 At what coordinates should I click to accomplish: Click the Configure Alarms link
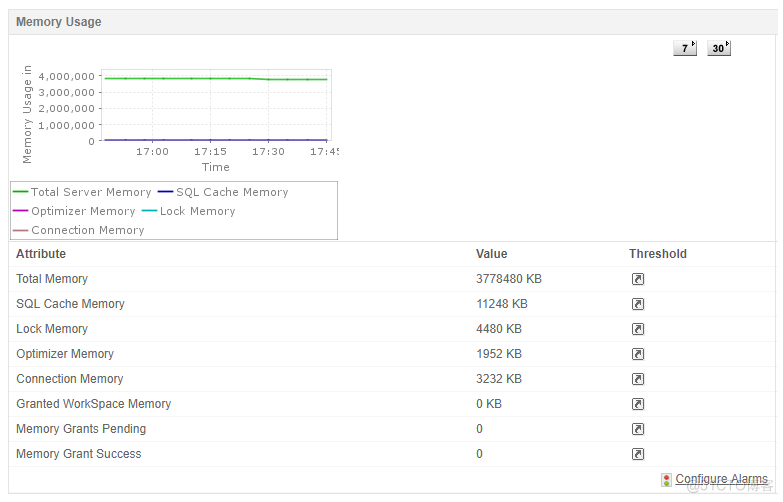pyautogui.click(x=721, y=479)
